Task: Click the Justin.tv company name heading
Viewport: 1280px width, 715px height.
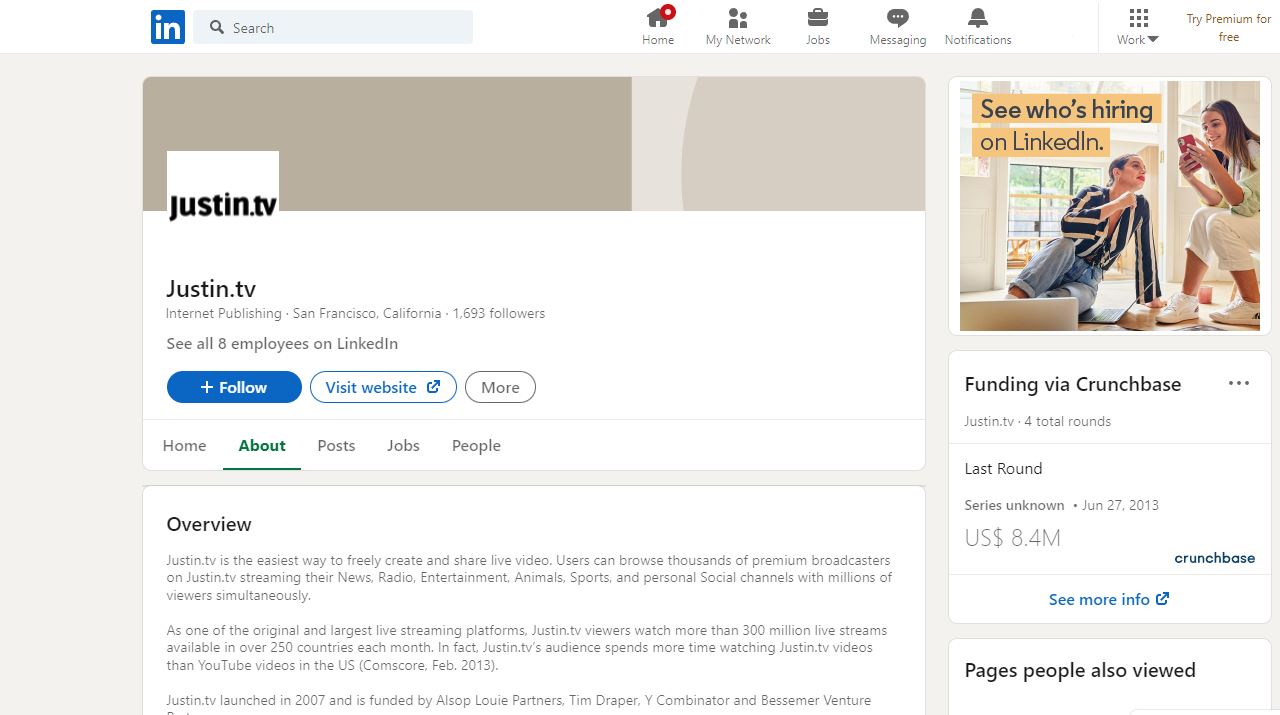Action: pyautogui.click(x=211, y=289)
